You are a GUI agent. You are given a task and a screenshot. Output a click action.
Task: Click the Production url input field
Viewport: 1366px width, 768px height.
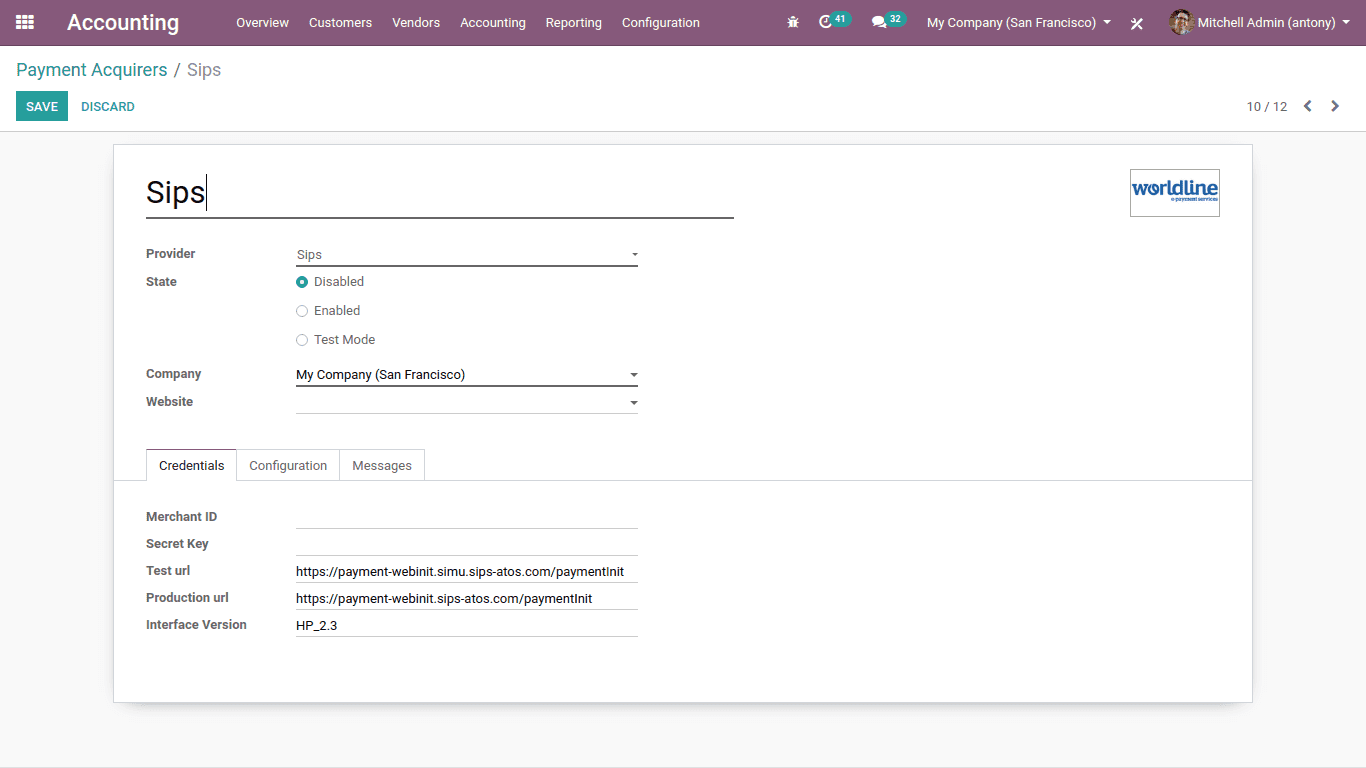click(467, 599)
